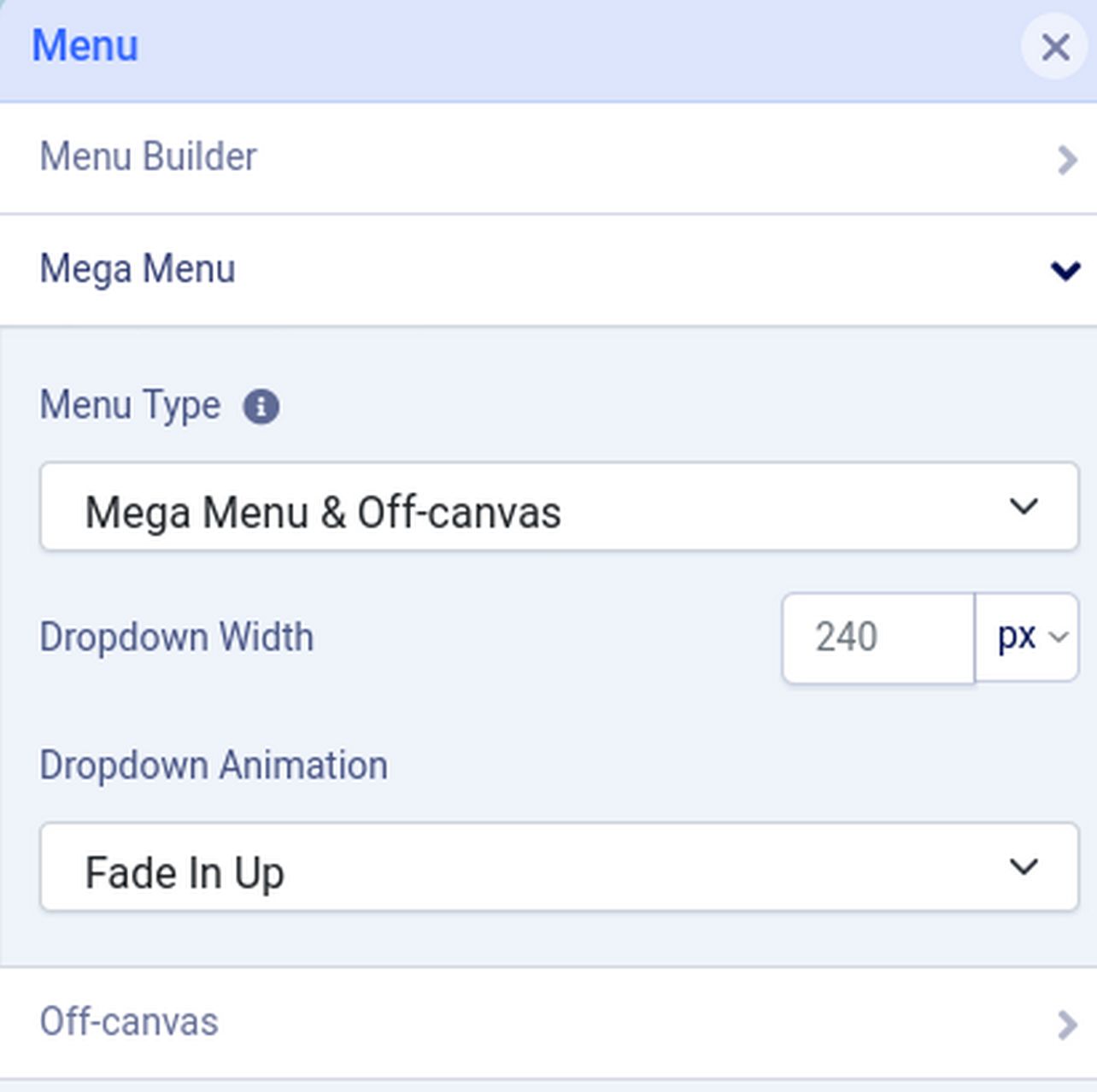The image size is (1097, 1092).
Task: Click the Menu Type label text
Action: click(130, 405)
